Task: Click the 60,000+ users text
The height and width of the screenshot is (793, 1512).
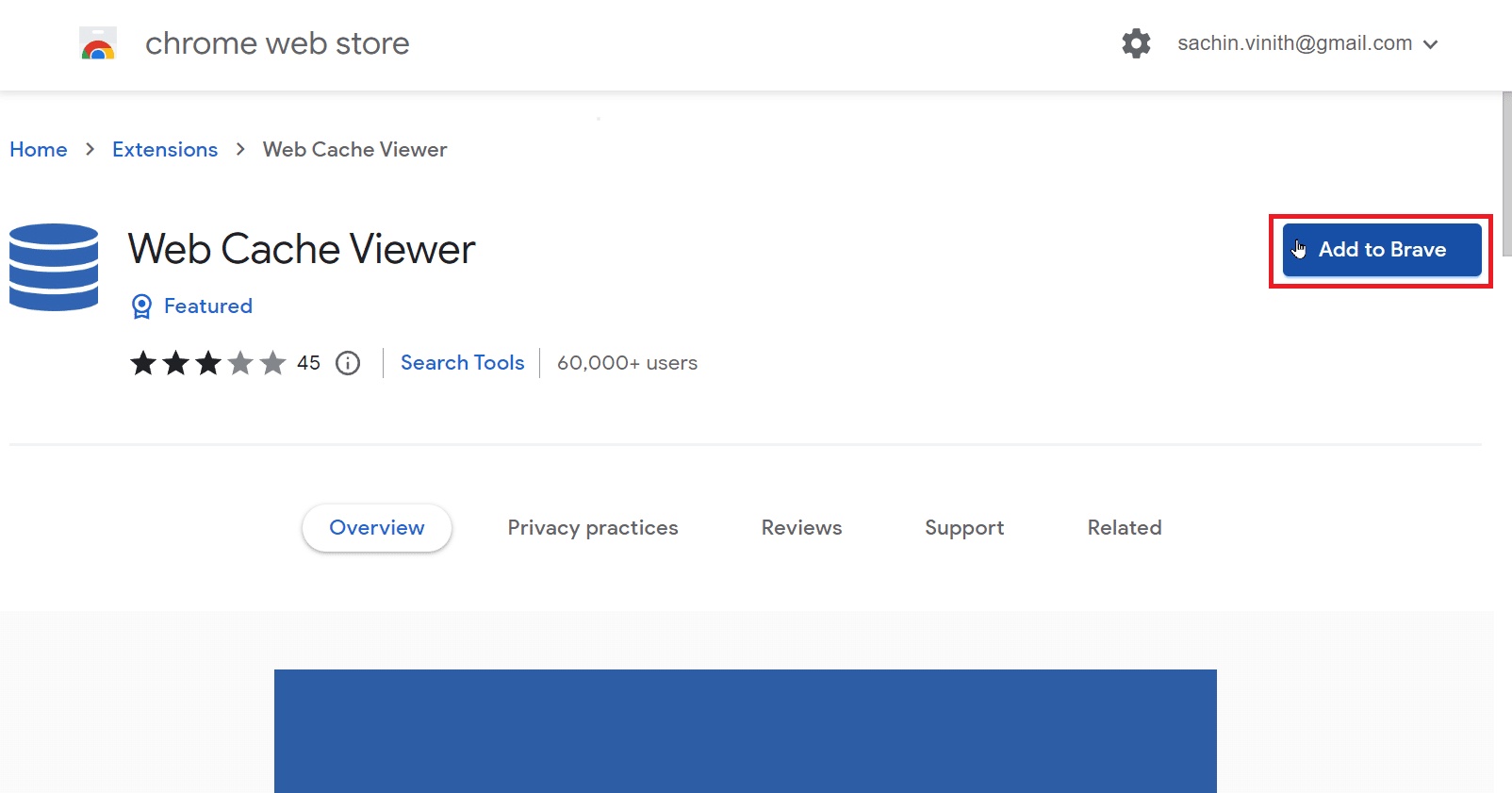Action: (x=627, y=363)
